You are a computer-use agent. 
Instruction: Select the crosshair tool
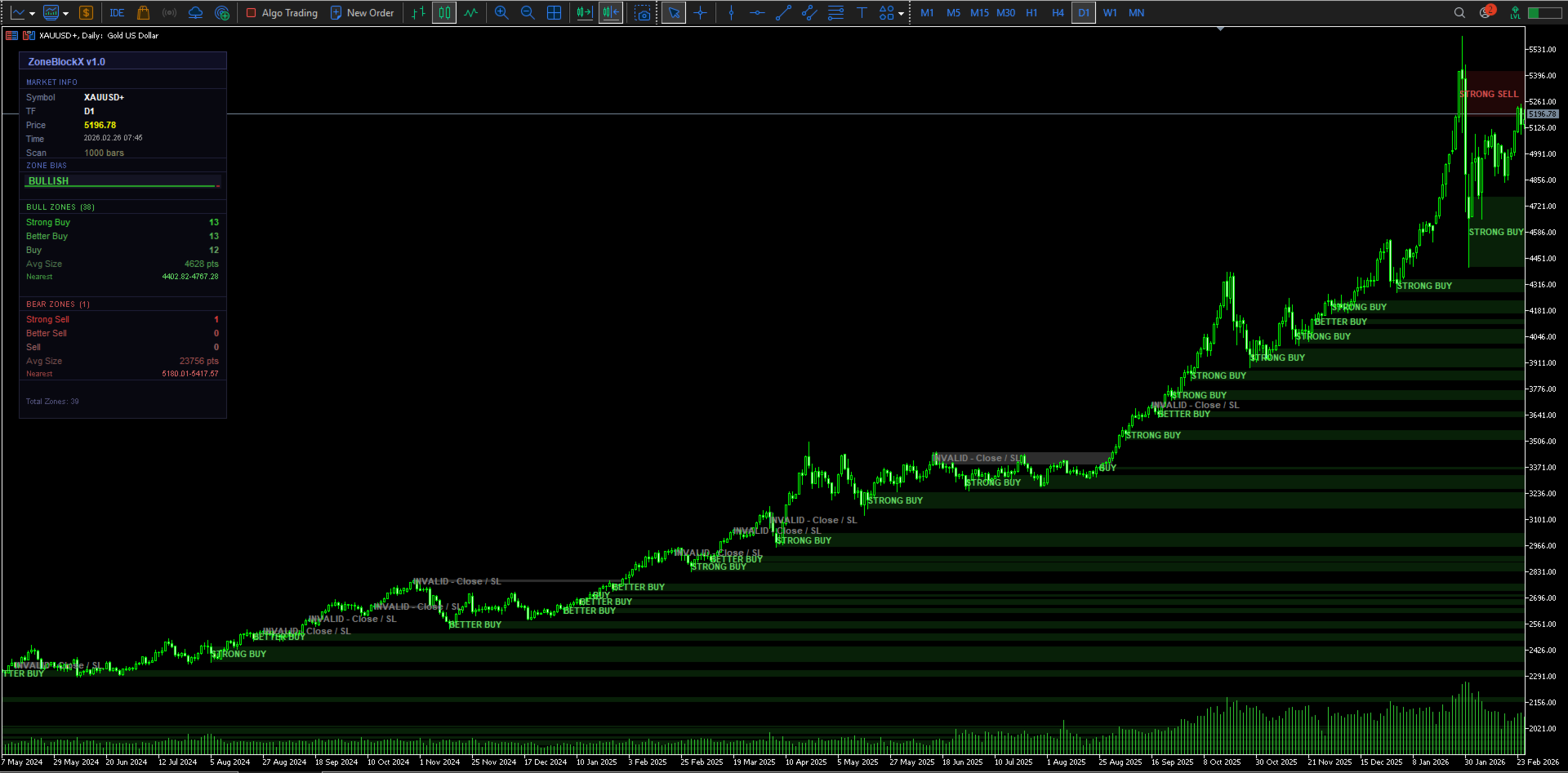tap(700, 13)
